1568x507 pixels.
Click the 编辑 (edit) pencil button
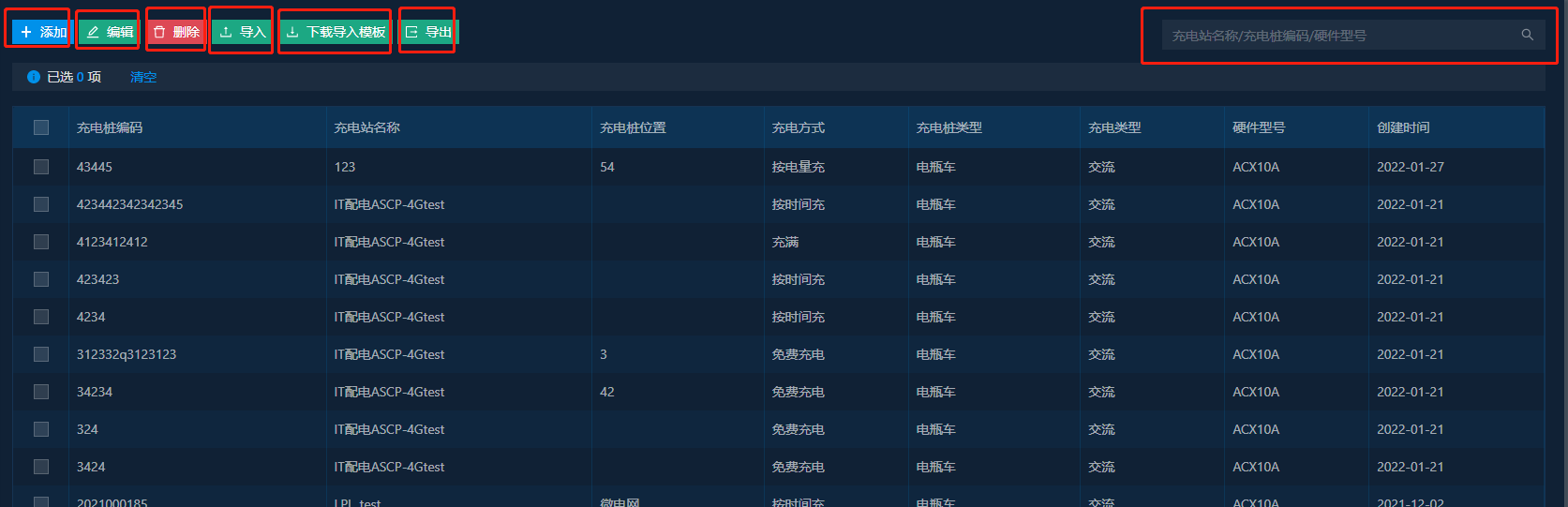(x=110, y=32)
